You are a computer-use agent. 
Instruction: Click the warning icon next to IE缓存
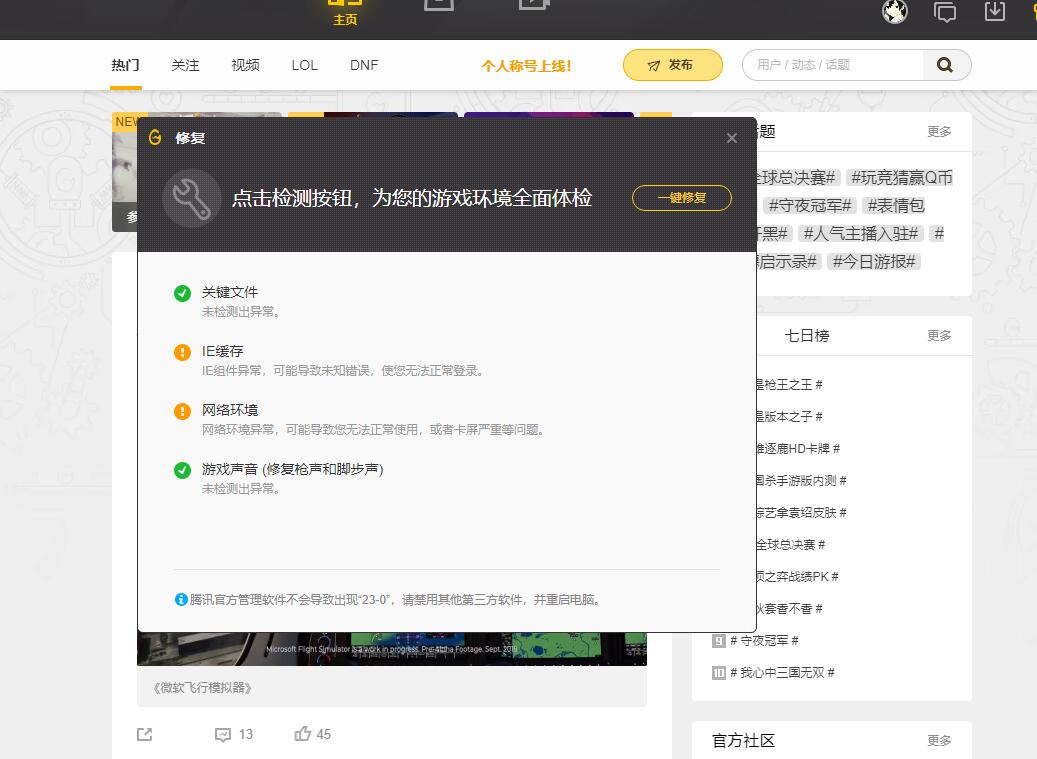[x=181, y=352]
